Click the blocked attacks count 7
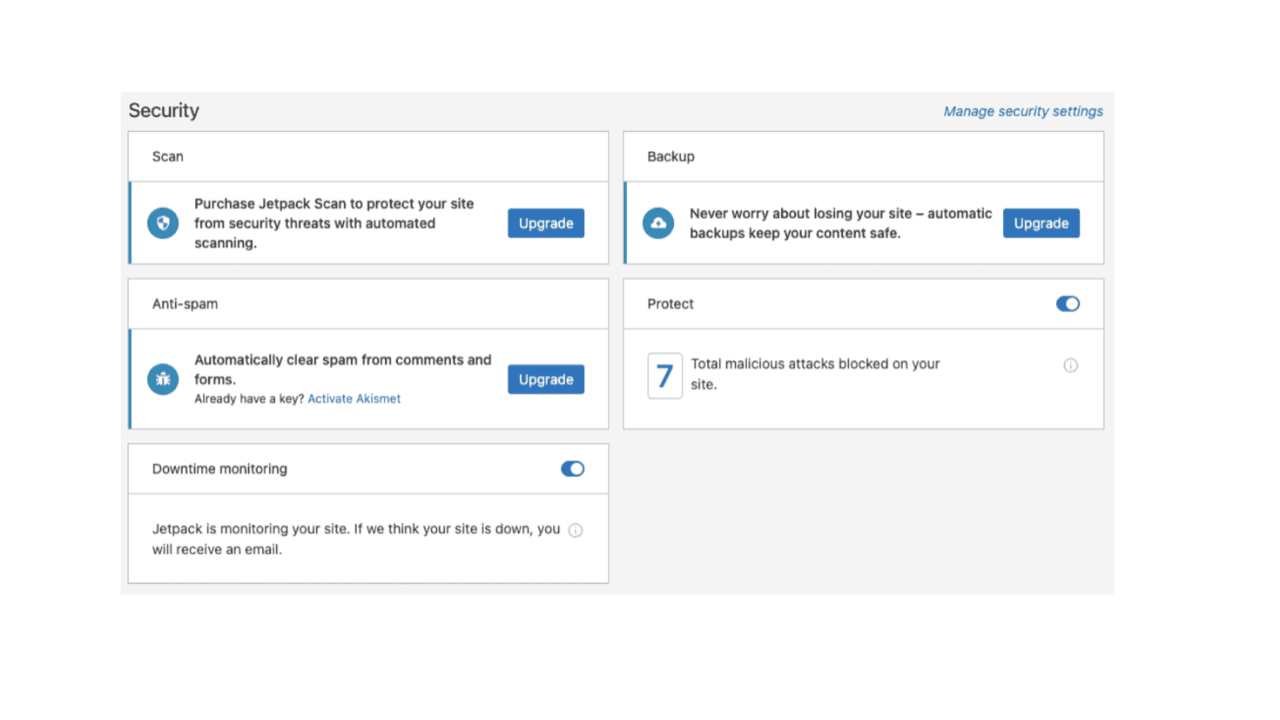 click(x=665, y=376)
